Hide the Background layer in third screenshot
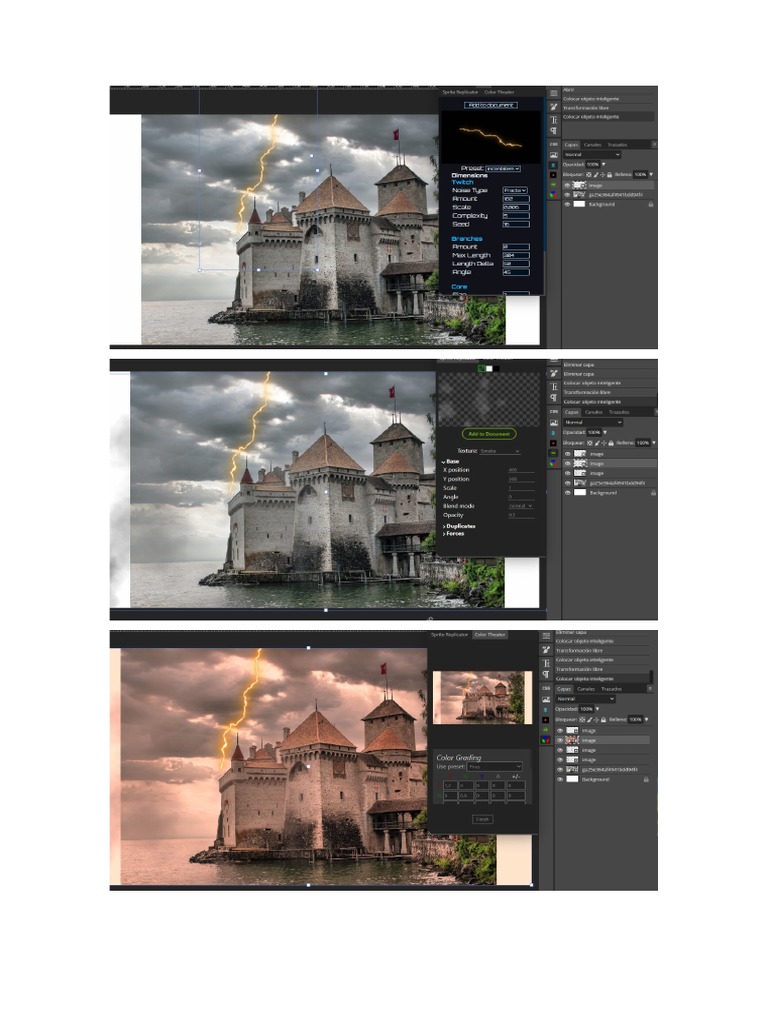Viewport: 768px width, 1024px height. click(560, 779)
